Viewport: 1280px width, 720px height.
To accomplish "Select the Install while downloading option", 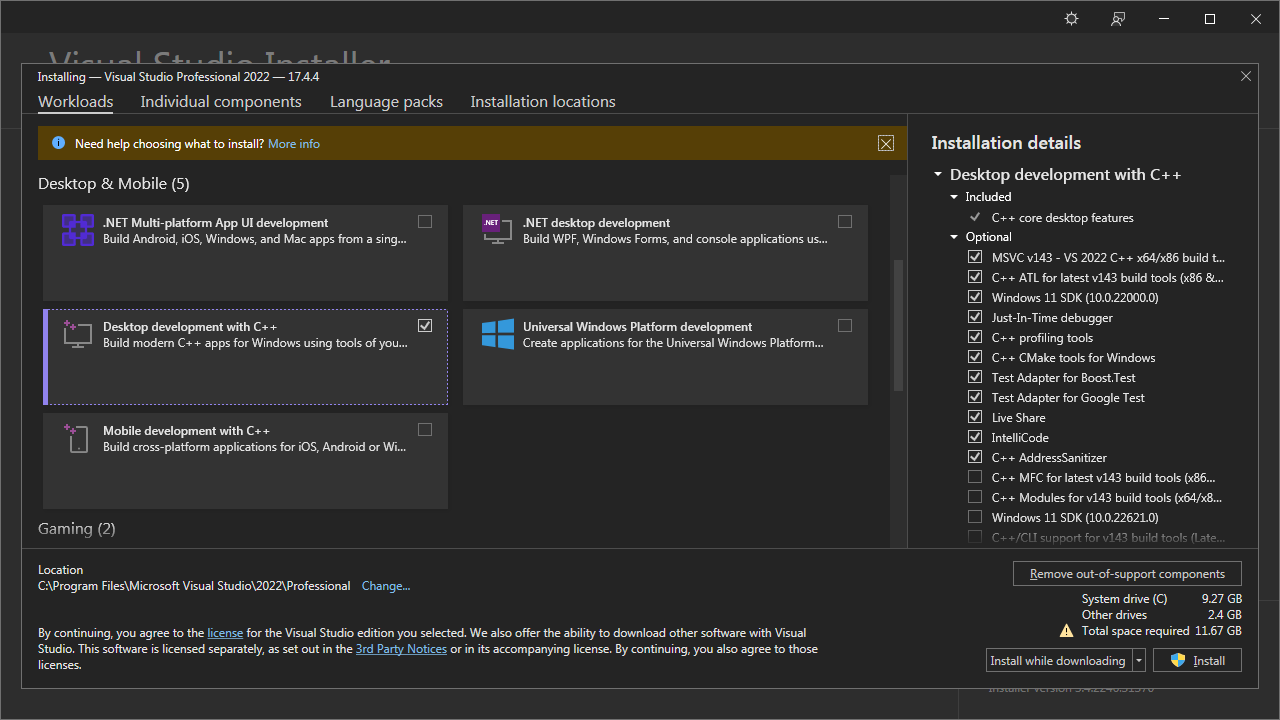I will coord(1058,661).
